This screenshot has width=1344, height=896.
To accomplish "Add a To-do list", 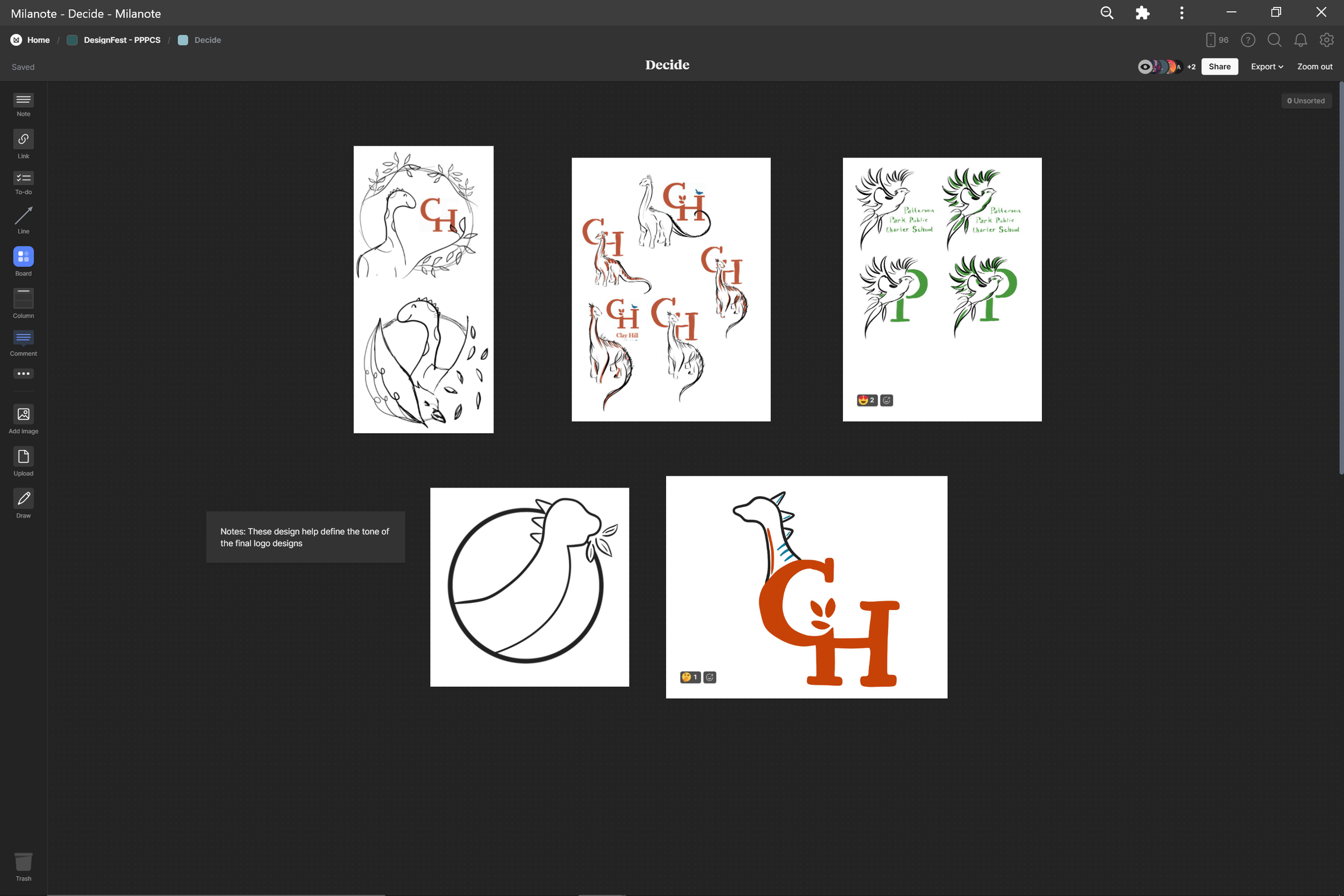I will (x=24, y=183).
